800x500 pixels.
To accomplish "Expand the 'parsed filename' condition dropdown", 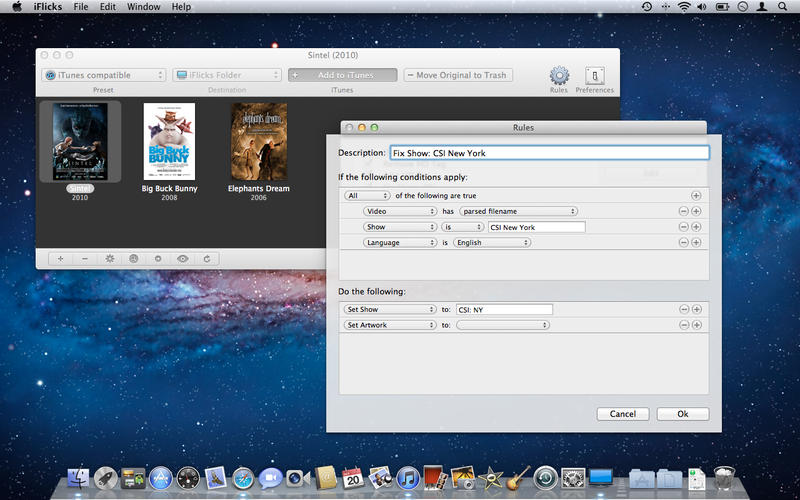I will (x=518, y=211).
